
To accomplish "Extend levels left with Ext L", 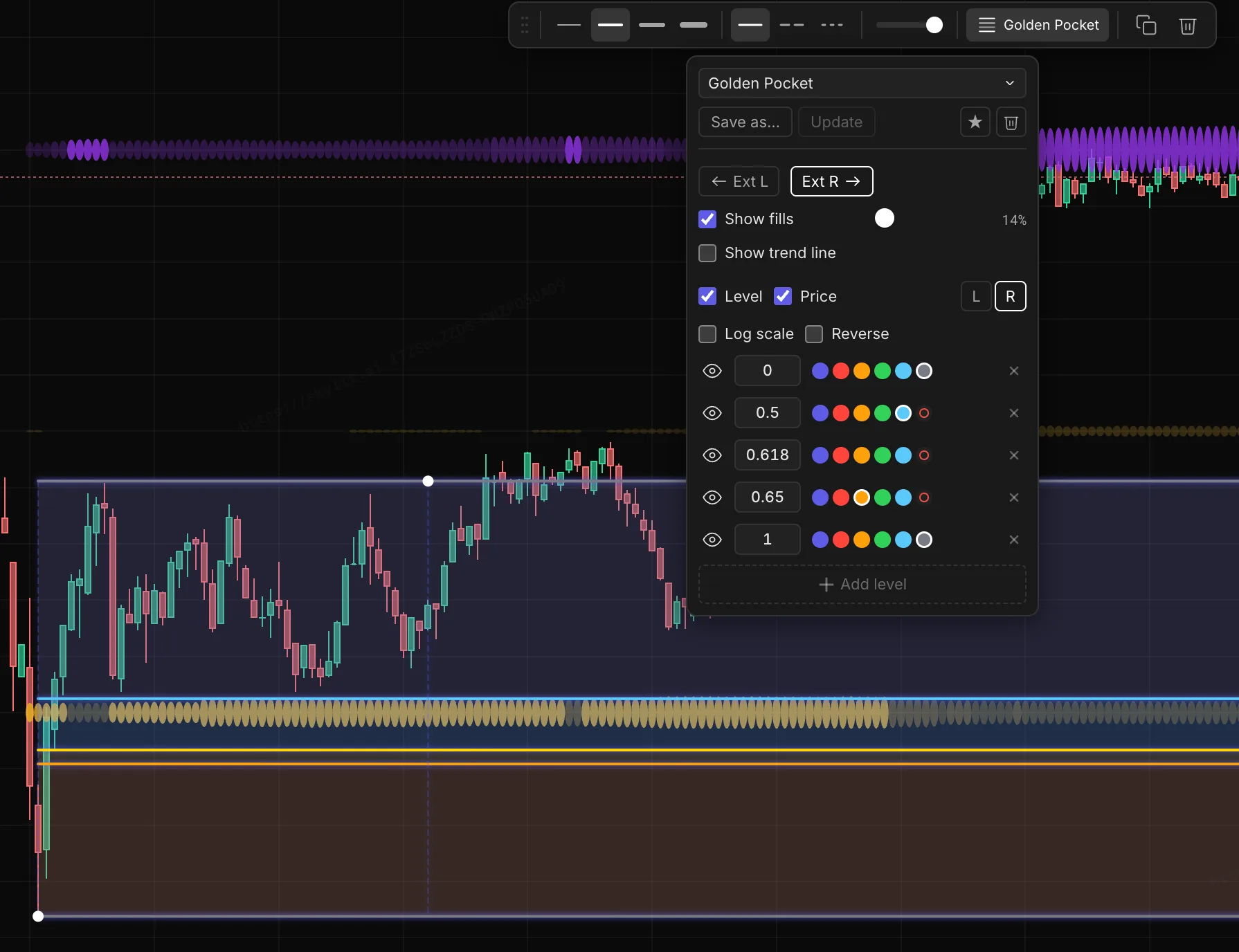I will pos(739,181).
